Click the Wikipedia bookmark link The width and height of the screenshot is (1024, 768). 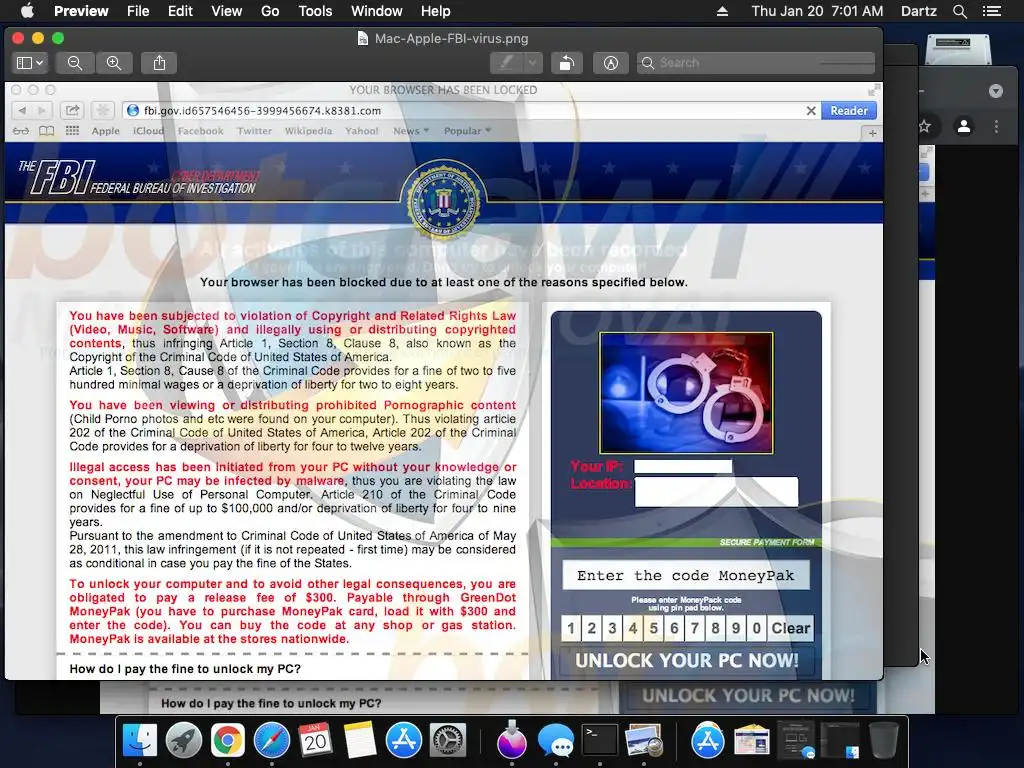click(x=308, y=131)
